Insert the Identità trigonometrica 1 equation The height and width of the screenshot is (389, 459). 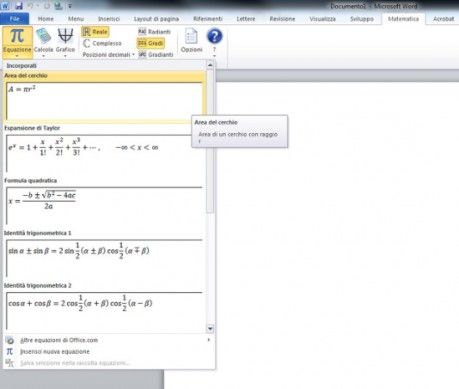[104, 254]
